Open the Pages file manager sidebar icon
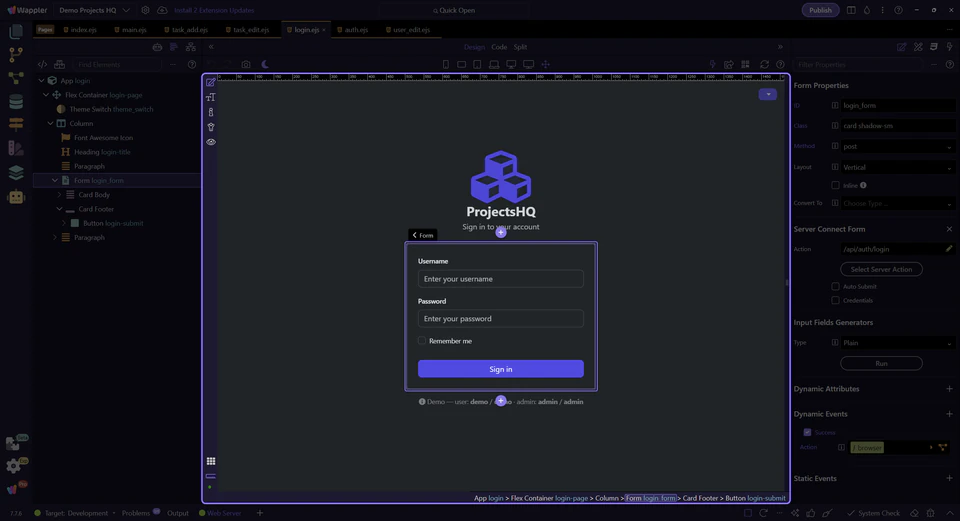960x521 pixels. click(16, 31)
